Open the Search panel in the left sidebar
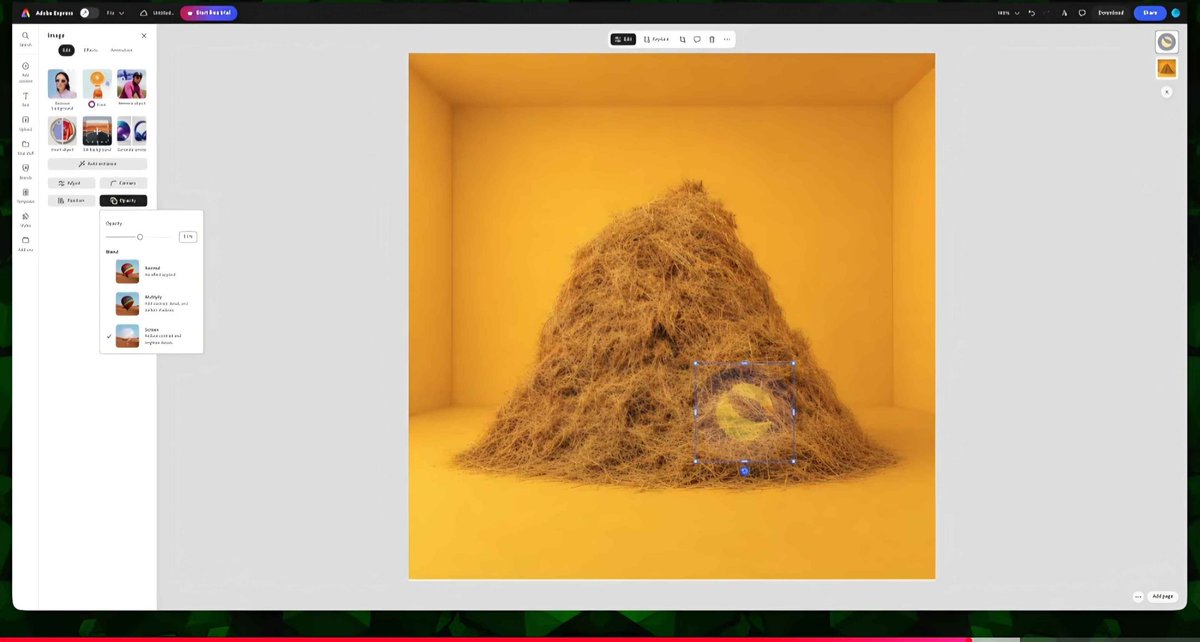 (x=25, y=38)
